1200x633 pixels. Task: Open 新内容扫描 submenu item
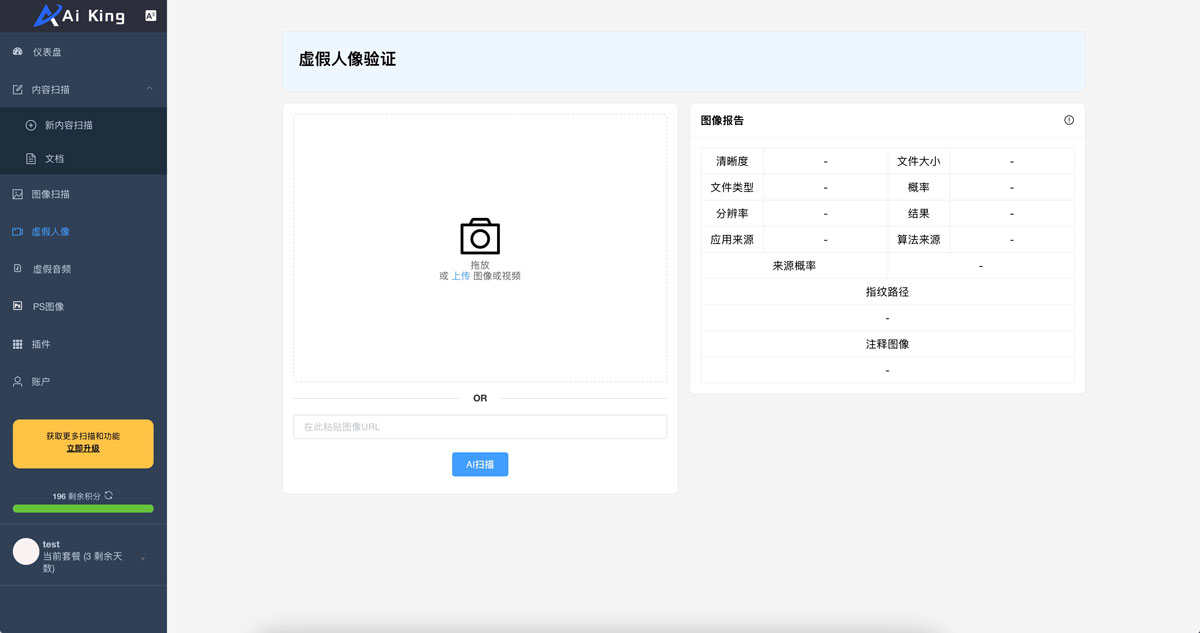(x=83, y=125)
